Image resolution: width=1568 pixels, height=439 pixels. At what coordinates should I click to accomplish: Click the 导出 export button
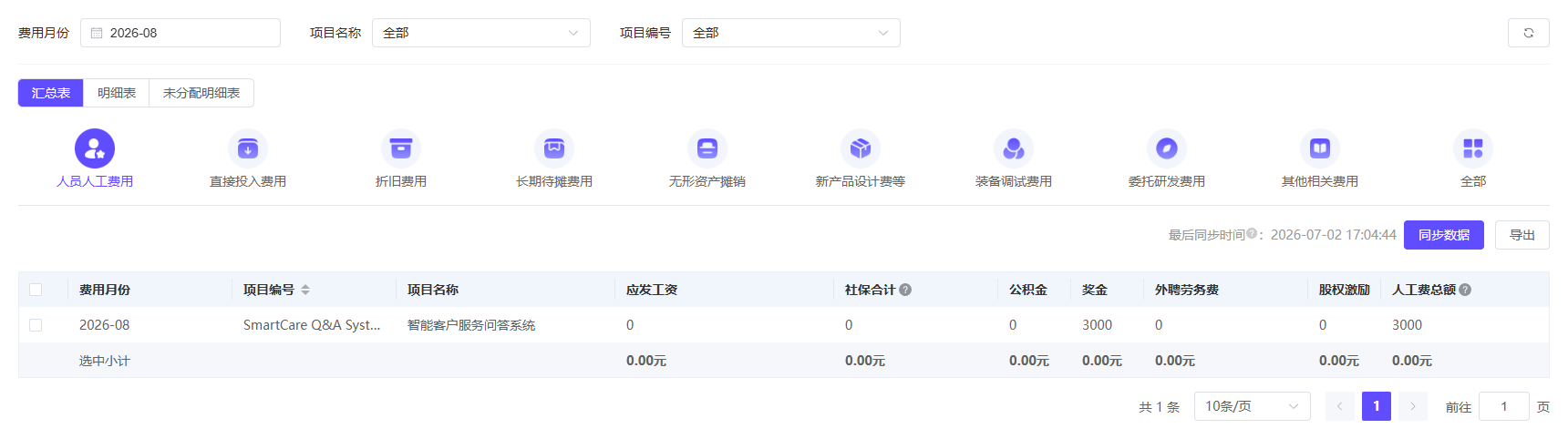pyautogui.click(x=1522, y=235)
